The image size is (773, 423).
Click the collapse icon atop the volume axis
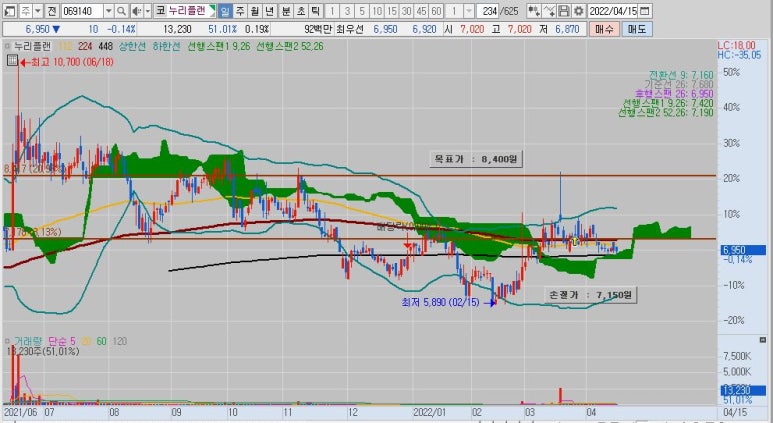(763, 340)
